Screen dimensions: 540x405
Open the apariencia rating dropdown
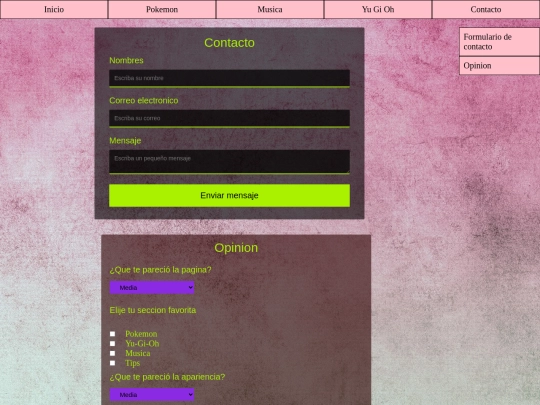pos(152,395)
